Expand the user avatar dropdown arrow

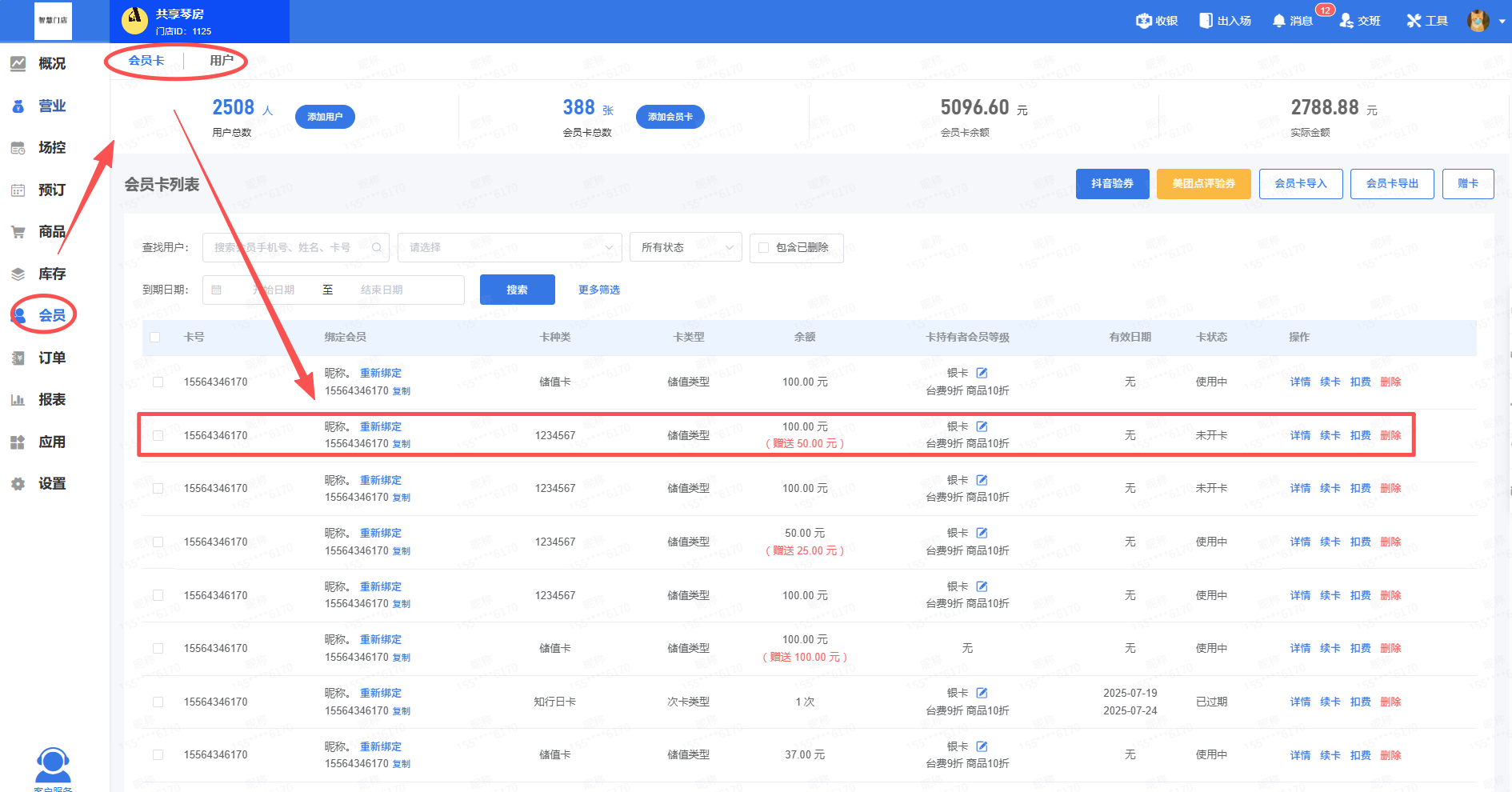1501,22
